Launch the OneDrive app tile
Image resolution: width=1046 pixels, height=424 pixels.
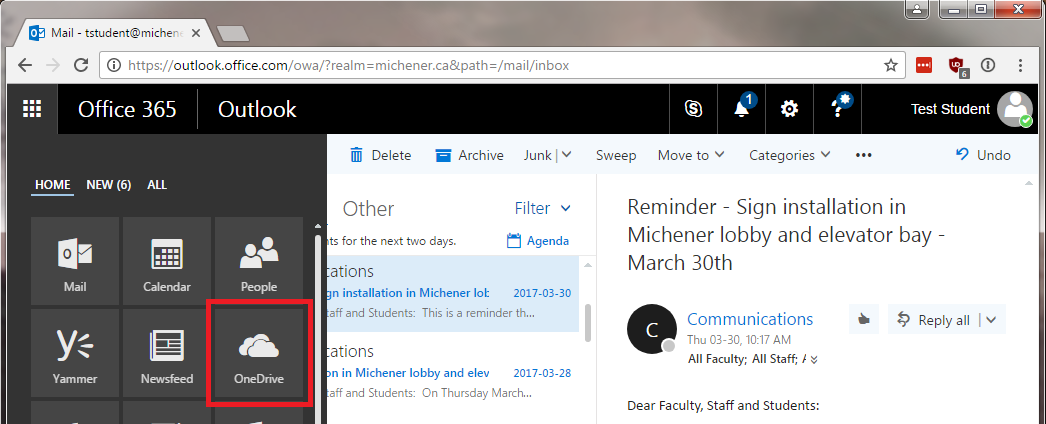click(259, 353)
